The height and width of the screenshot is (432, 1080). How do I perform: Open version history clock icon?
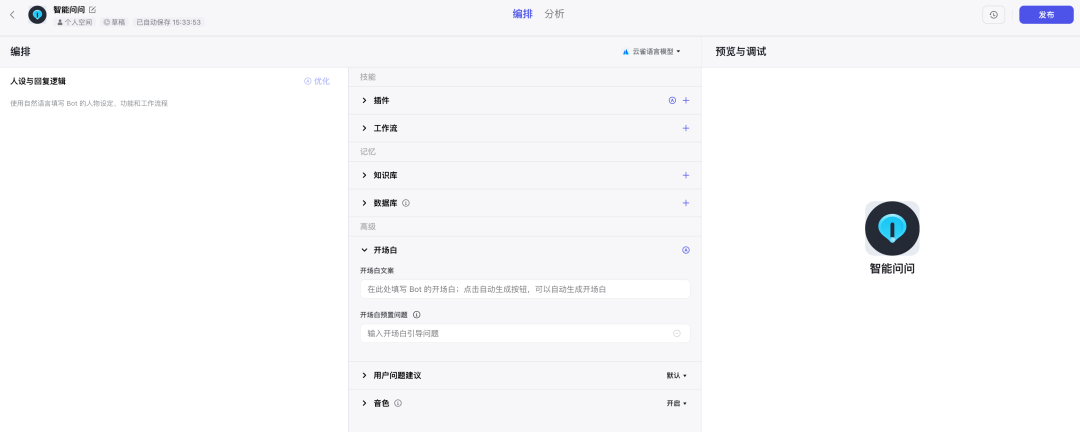tap(993, 14)
